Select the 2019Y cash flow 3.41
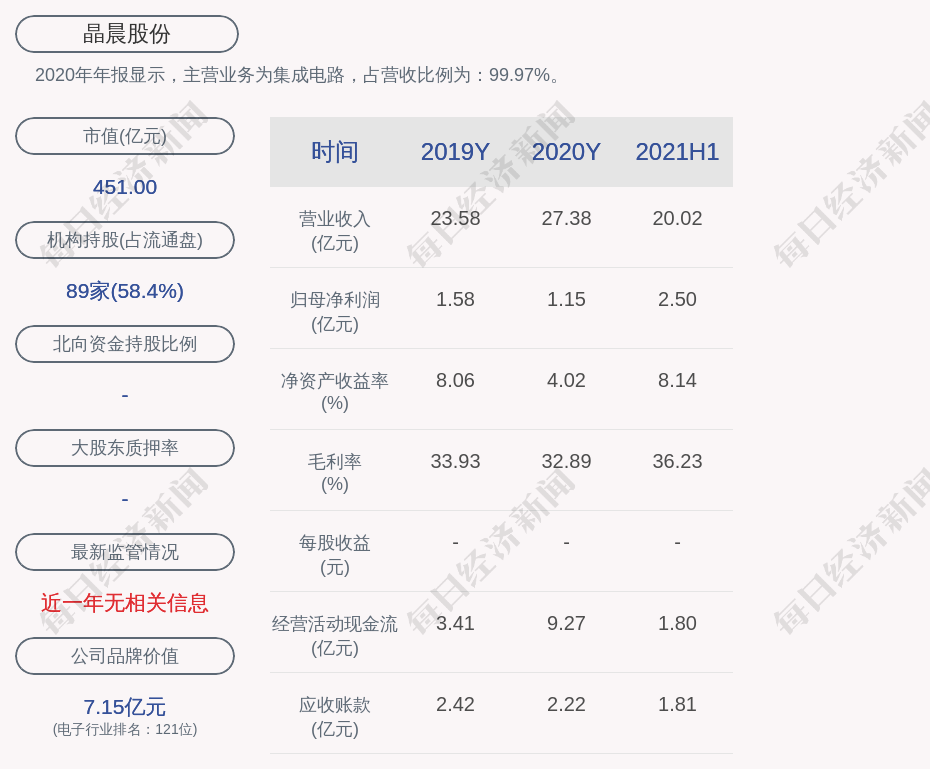The height and width of the screenshot is (769, 930). 455,623
